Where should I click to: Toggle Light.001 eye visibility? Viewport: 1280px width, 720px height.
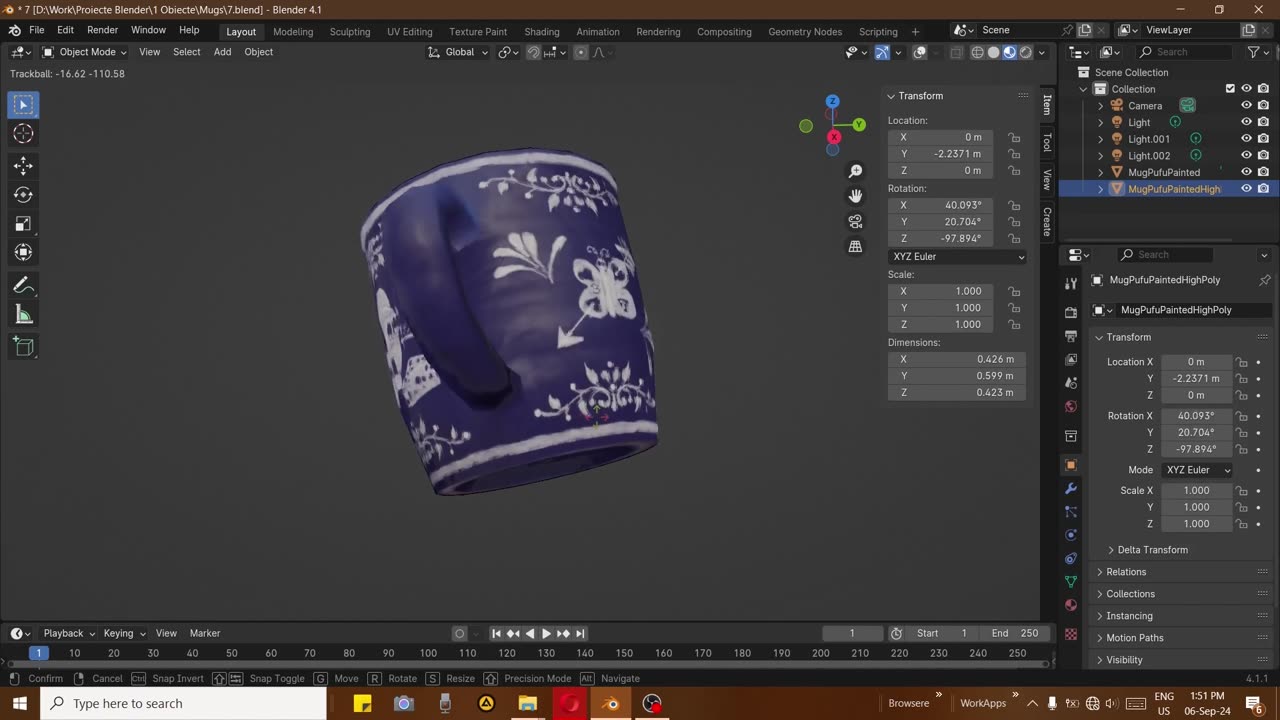1247,139
